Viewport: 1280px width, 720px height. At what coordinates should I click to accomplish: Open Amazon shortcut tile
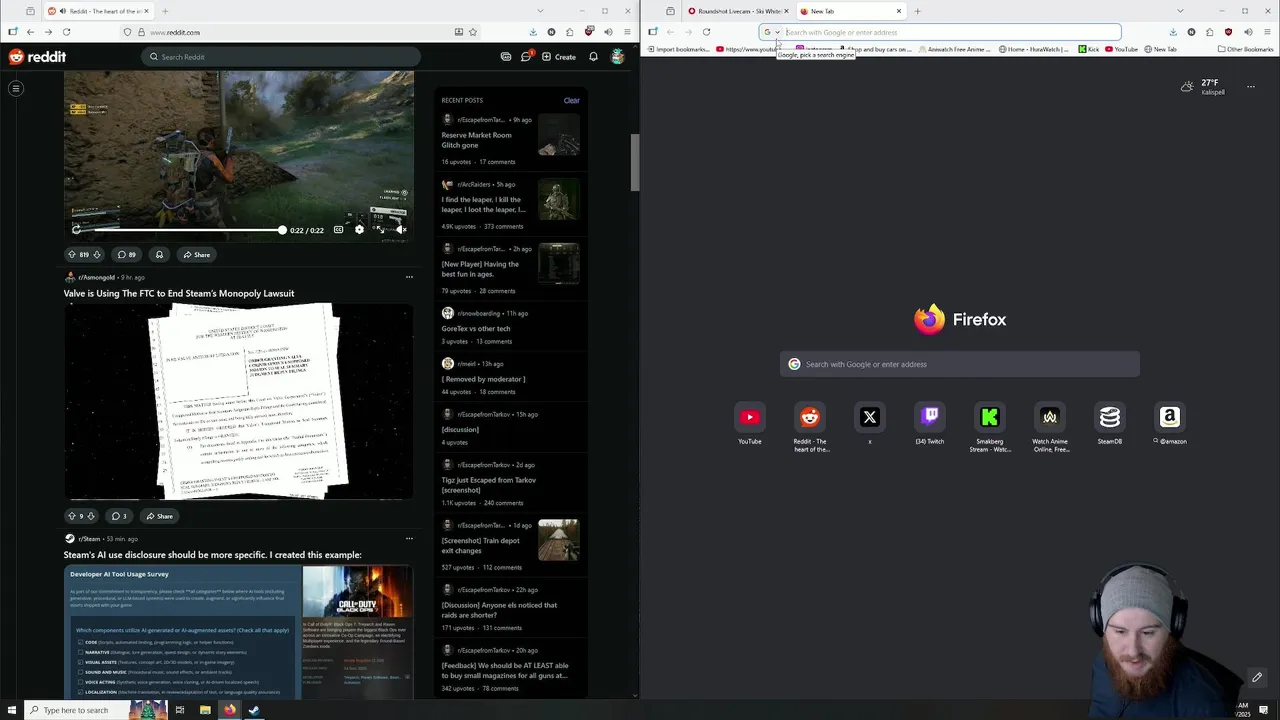1170,422
